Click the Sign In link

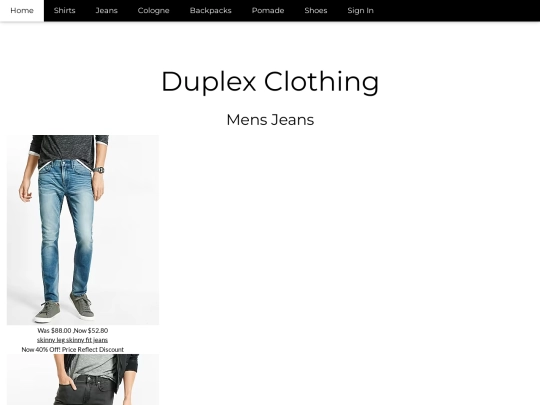[360, 10]
